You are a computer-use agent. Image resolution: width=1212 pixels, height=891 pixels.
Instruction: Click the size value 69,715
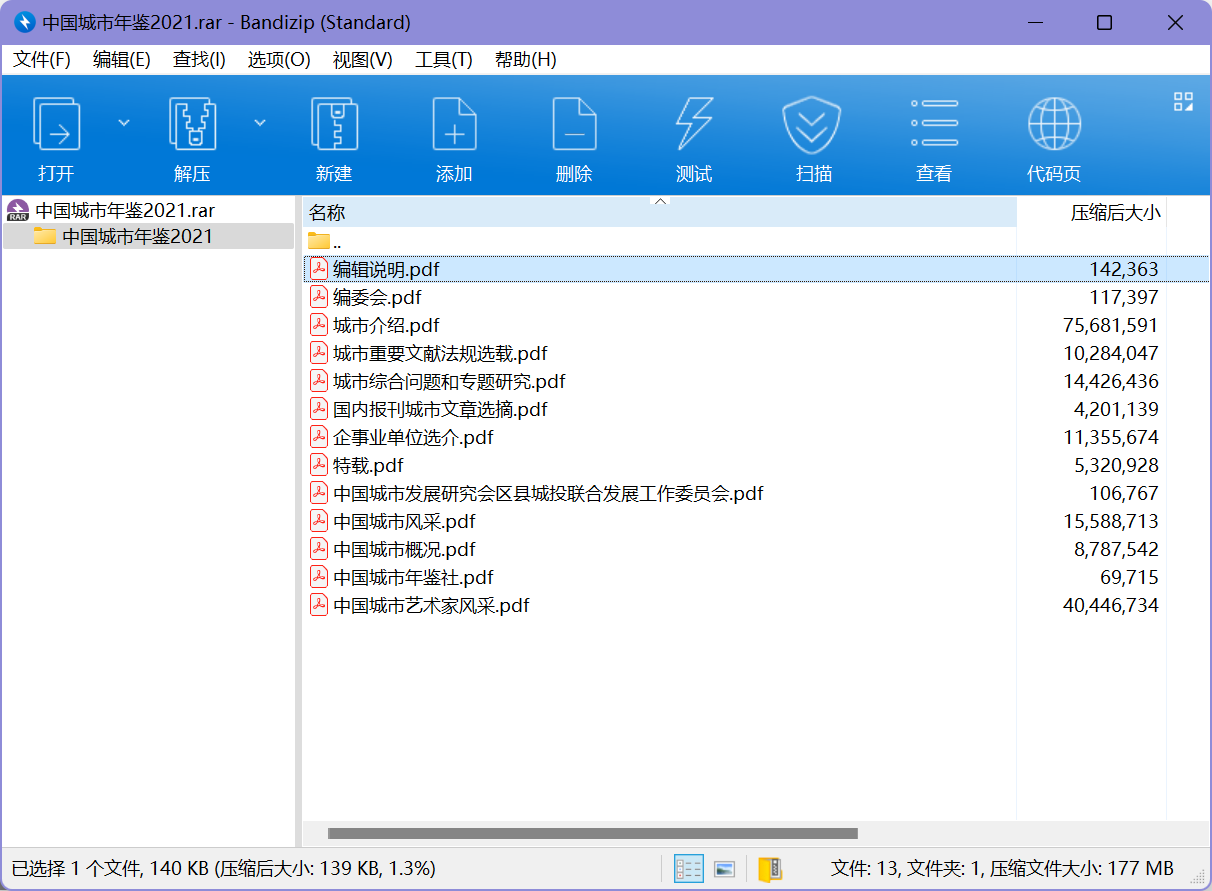point(1129,577)
